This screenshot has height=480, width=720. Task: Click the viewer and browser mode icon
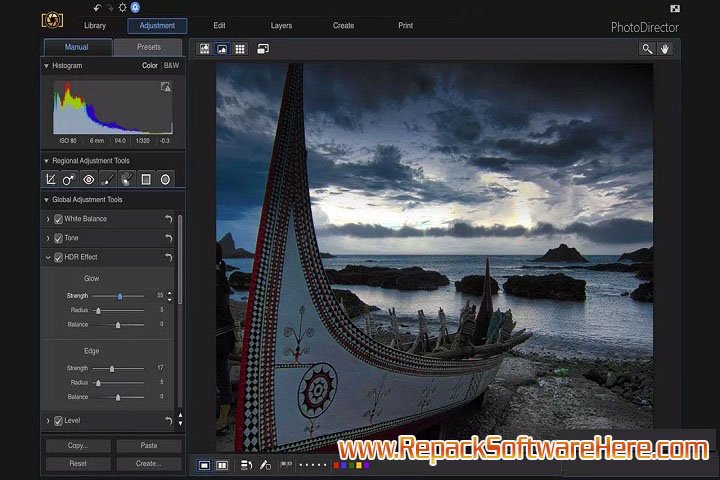(204, 49)
